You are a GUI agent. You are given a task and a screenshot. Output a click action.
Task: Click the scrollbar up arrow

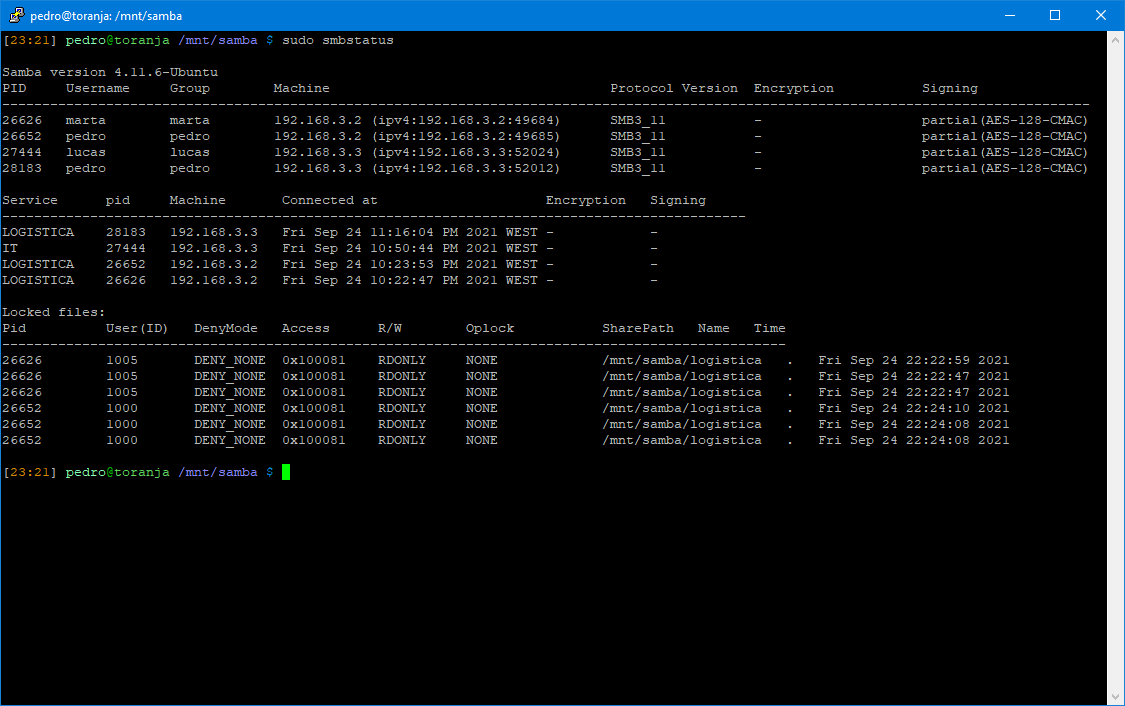(x=1114, y=40)
